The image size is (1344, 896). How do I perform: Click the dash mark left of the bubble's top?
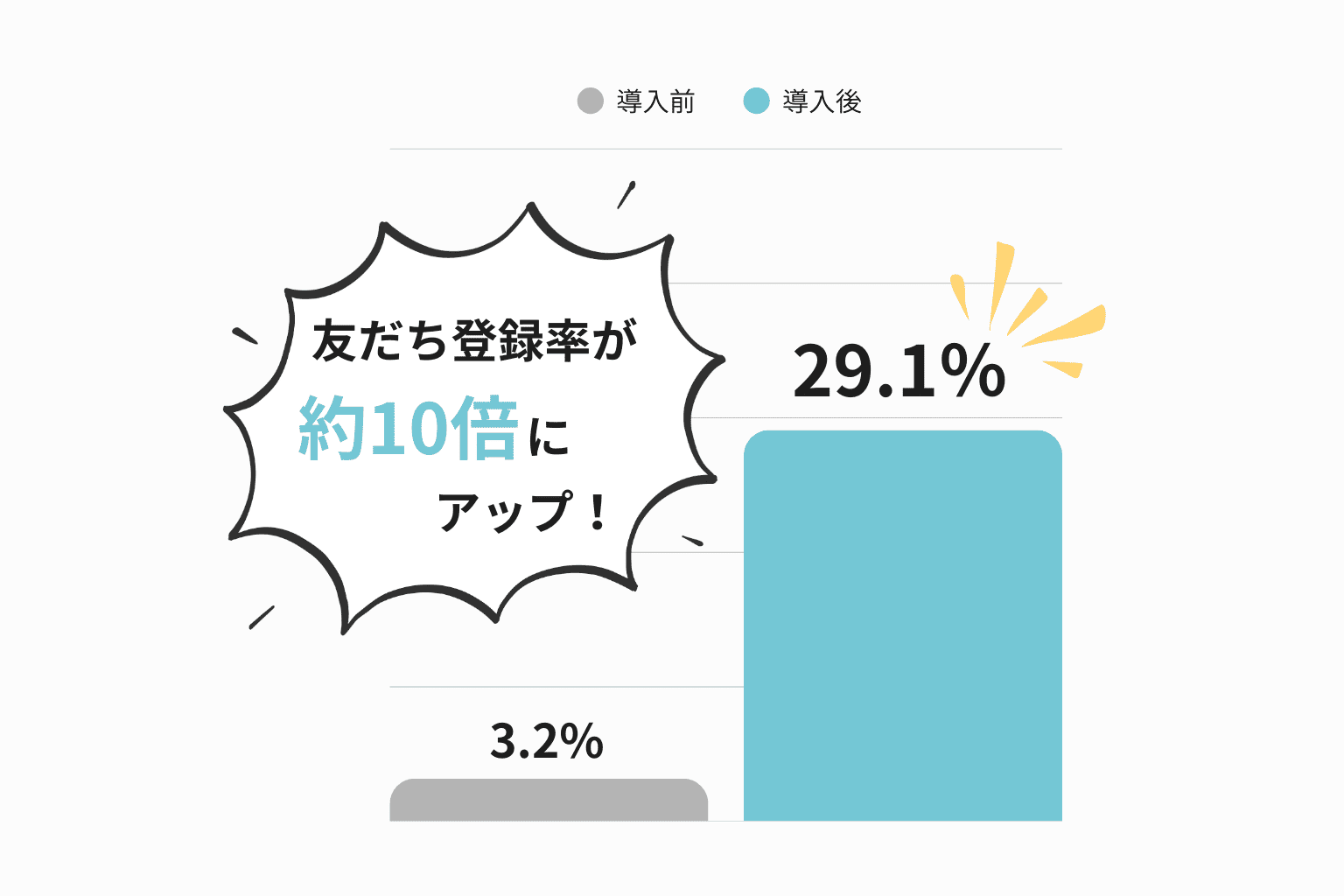pyautogui.click(x=244, y=336)
